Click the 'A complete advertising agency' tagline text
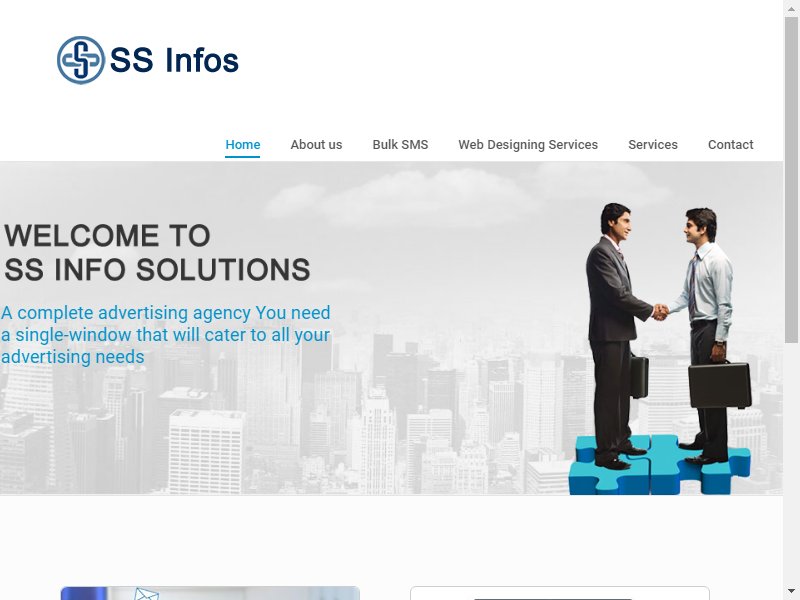 (166, 335)
